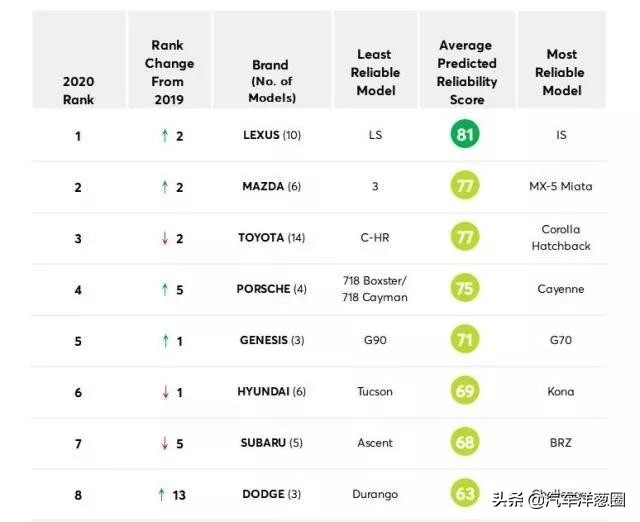The width and height of the screenshot is (640, 522).
Task: Click the Genesis 71 score badge
Action: point(466,340)
